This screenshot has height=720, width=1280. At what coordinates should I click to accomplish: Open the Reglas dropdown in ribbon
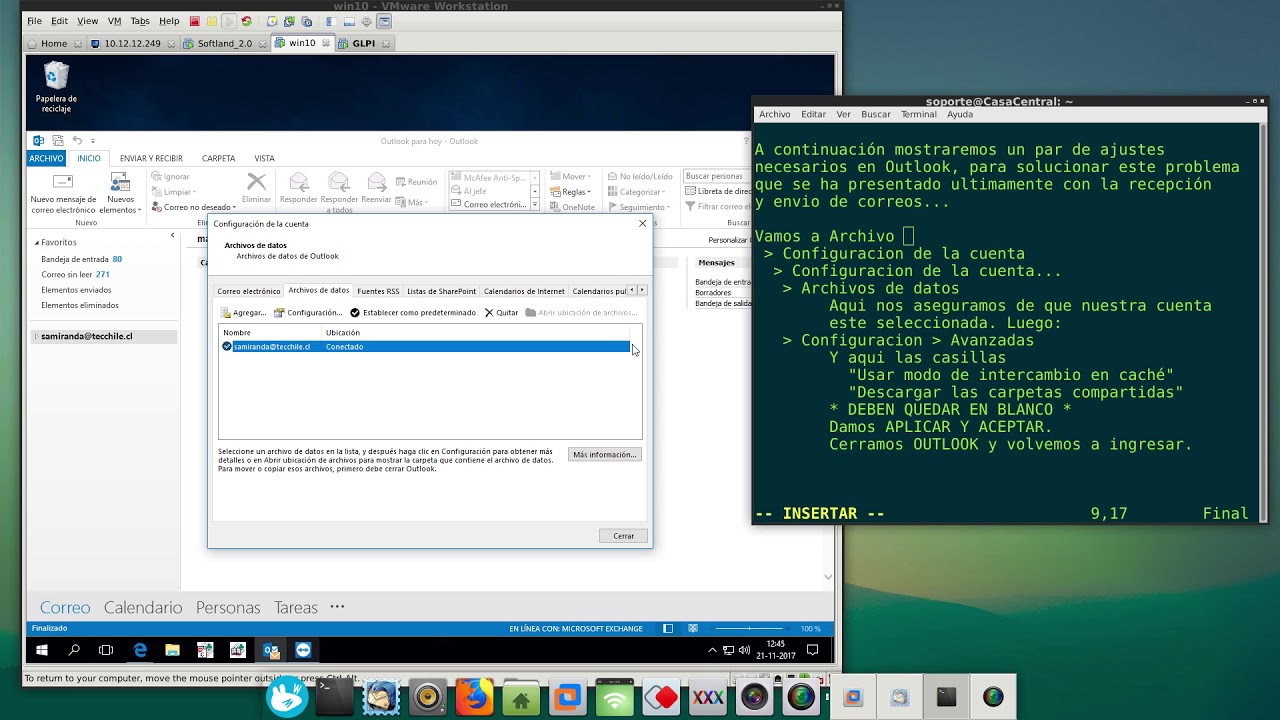pos(571,192)
